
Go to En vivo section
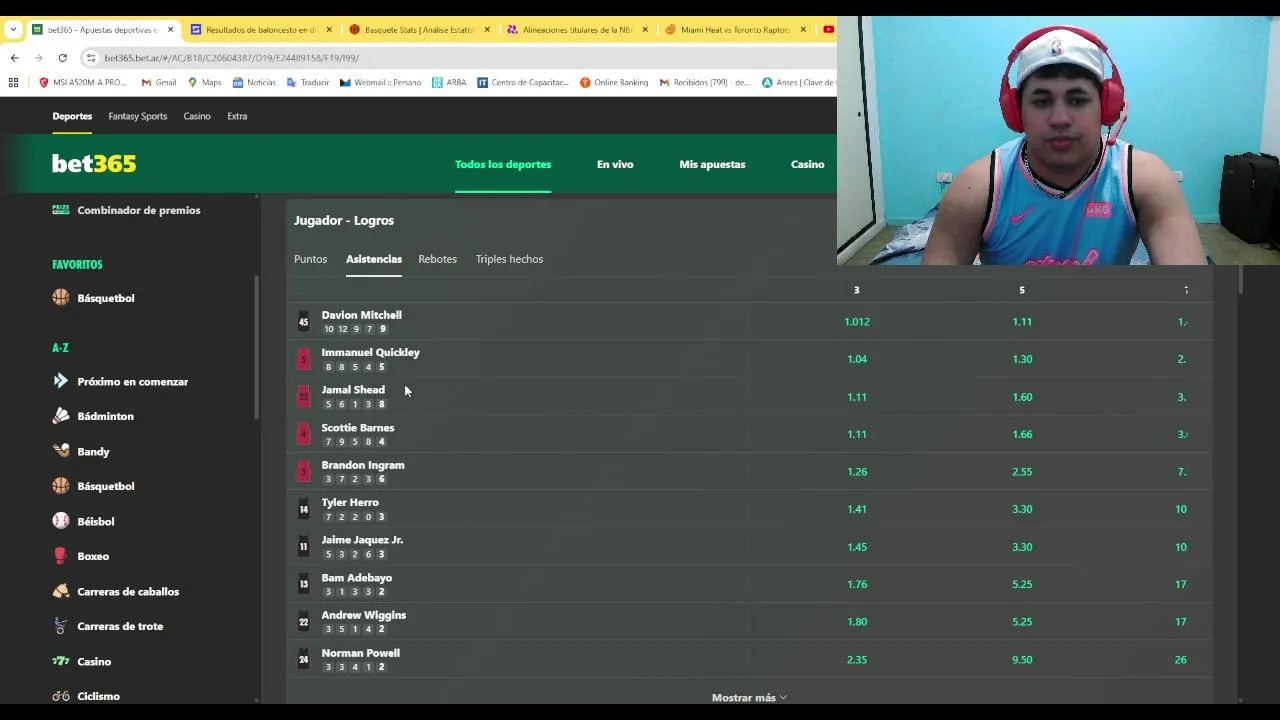[615, 164]
